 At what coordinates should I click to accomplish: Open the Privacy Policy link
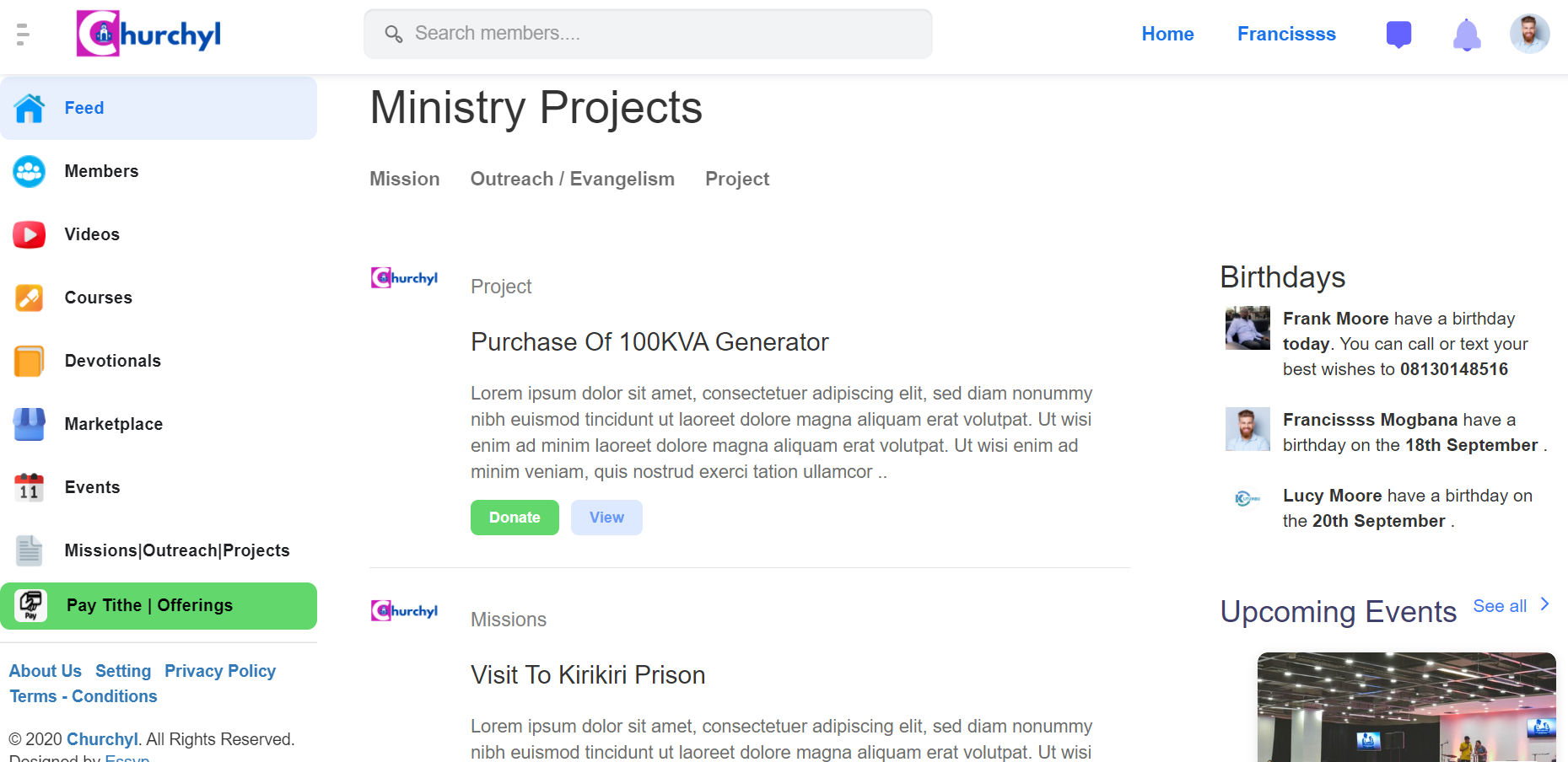click(x=220, y=671)
